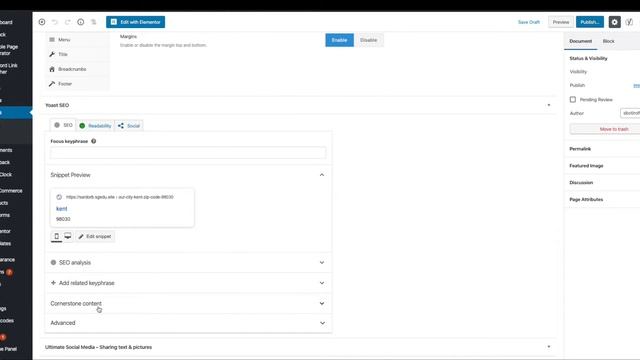The width and height of the screenshot is (640, 360).
Task: Toggle Status & Visibility panel
Action: [602, 58]
